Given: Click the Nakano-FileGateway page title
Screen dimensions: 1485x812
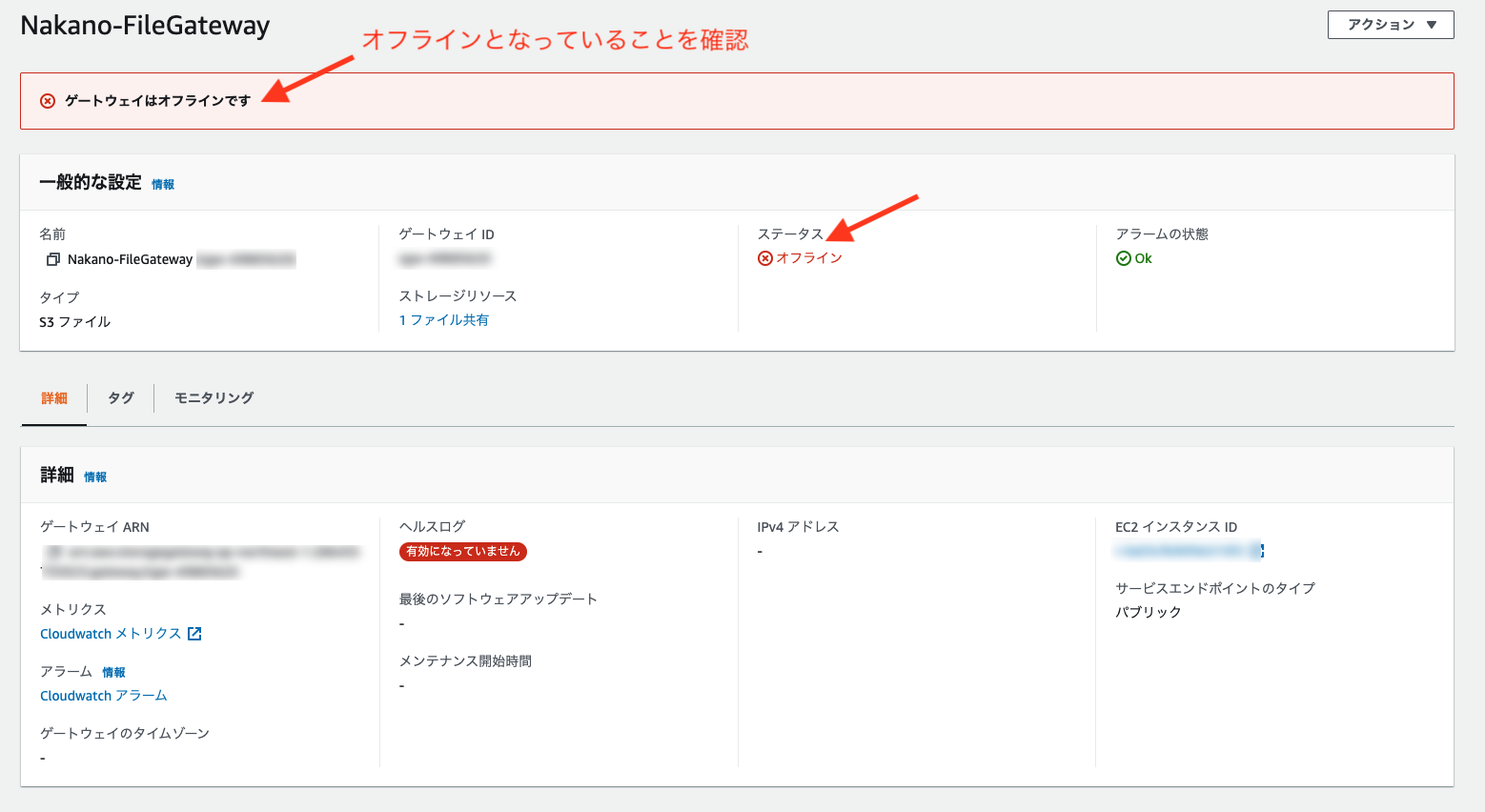Looking at the screenshot, I should click(145, 26).
